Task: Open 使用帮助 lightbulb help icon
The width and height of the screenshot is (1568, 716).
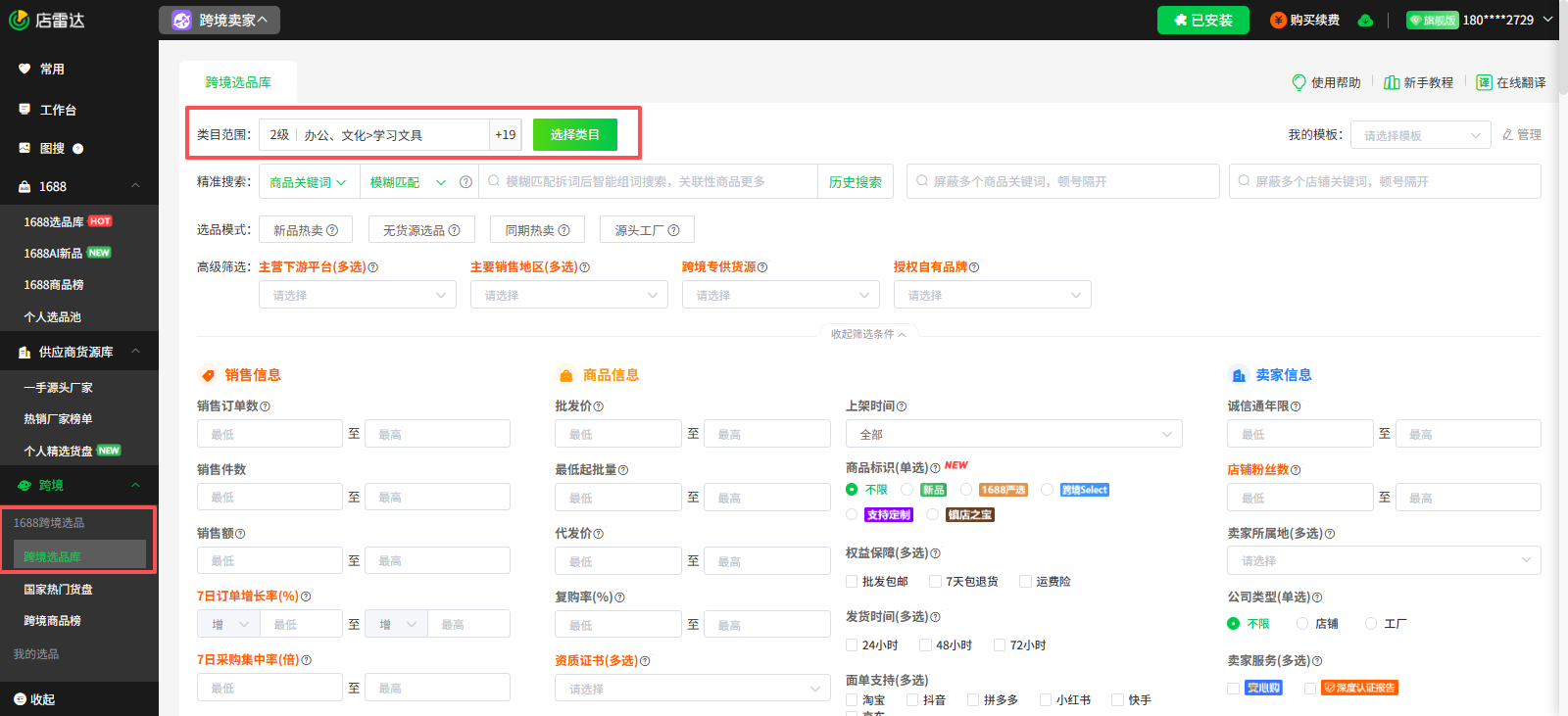Action: 1299,82
